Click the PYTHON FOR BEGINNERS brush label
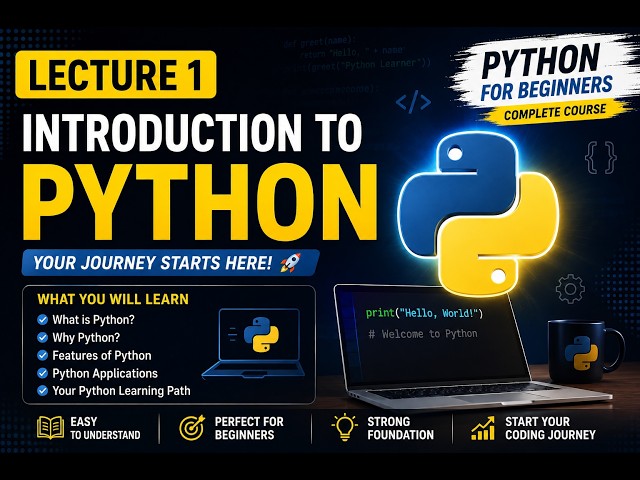 tap(545, 73)
